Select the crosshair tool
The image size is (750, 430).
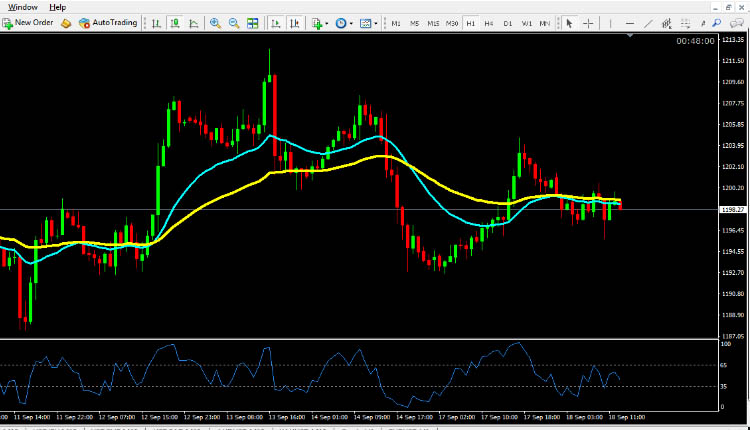(588, 22)
